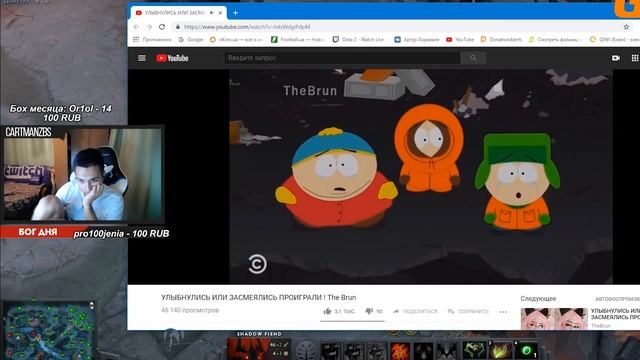Image resolution: width=640 pixels, height=360 pixels.
Task: Click the Presence of the Dark Lord ability icon
Action: pos(423,351)
